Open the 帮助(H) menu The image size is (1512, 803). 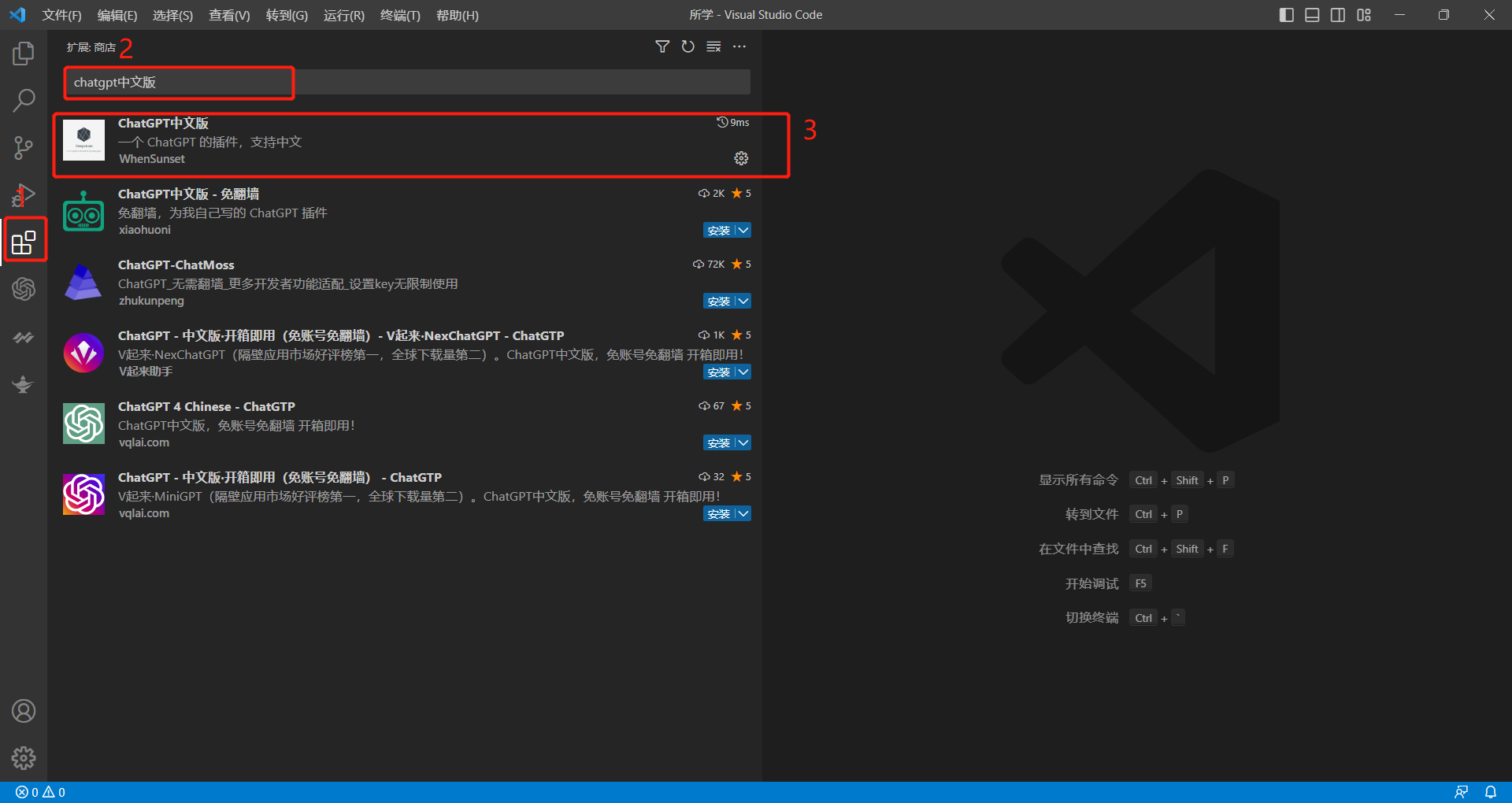pyautogui.click(x=457, y=15)
